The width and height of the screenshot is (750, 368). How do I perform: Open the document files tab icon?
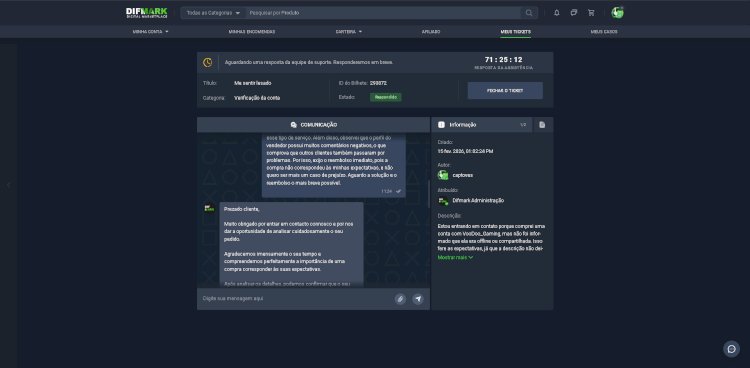pos(542,125)
